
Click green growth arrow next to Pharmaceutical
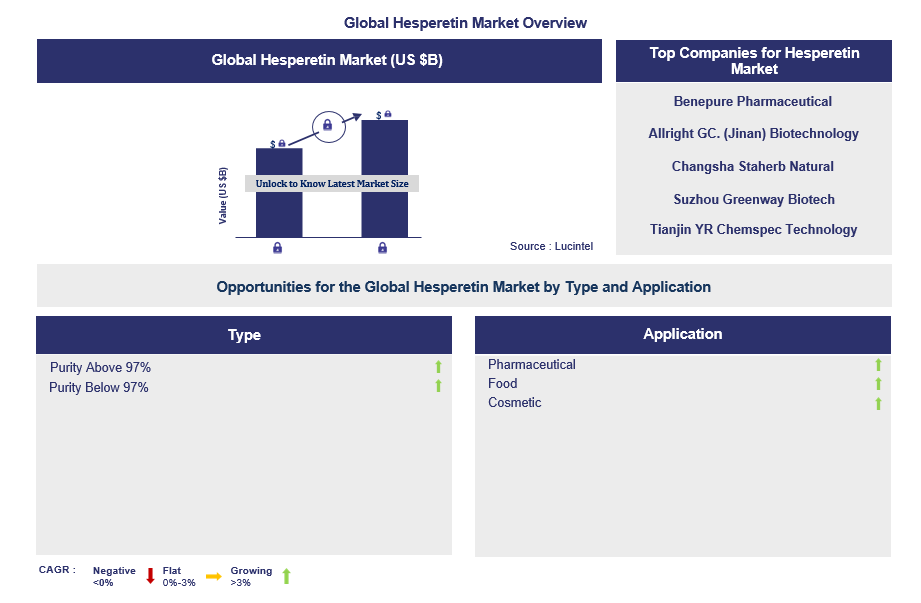(x=878, y=365)
